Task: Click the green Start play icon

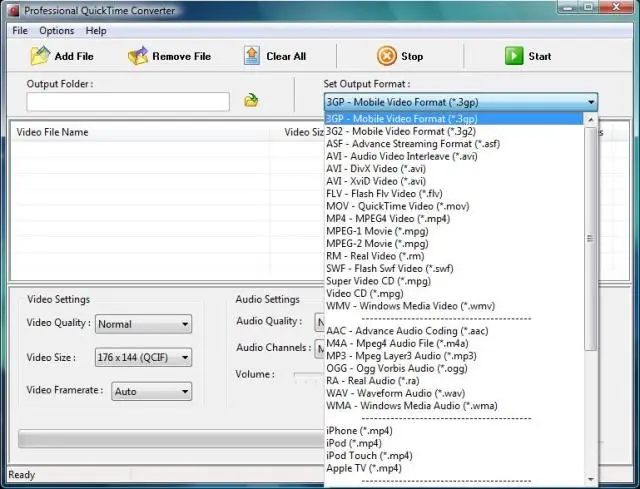Action: coord(514,56)
